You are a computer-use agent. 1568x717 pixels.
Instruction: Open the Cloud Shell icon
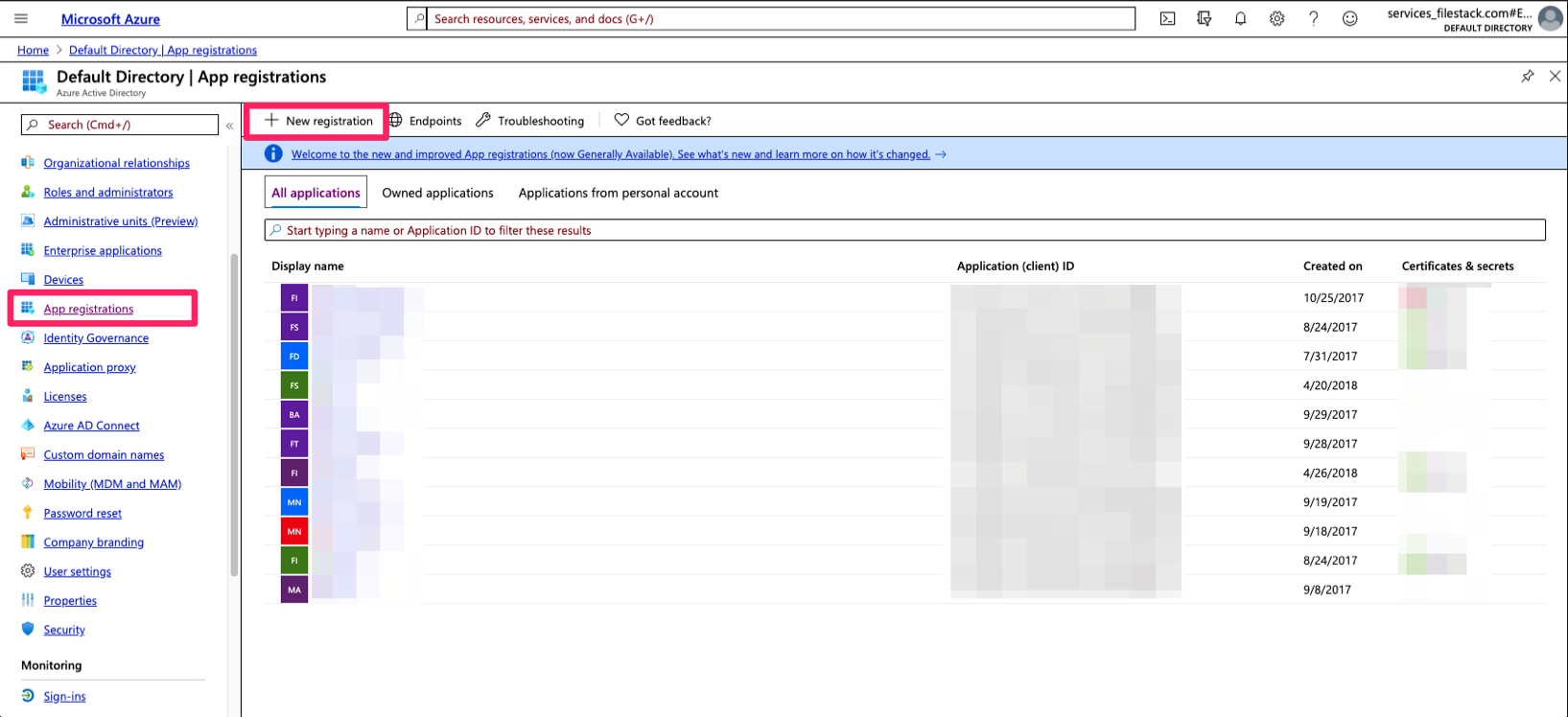tap(1167, 18)
